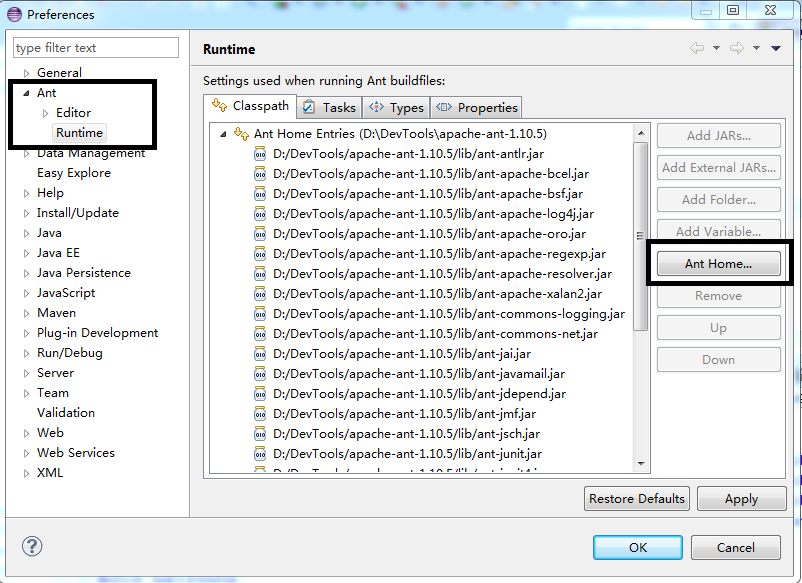Click the type filter text field
802x583 pixels.
(96, 48)
